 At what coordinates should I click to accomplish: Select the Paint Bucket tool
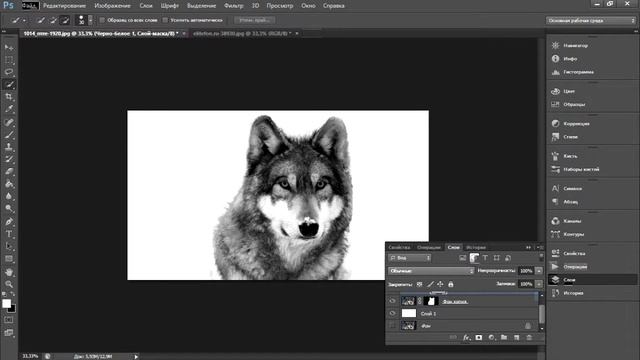pyautogui.click(x=9, y=184)
